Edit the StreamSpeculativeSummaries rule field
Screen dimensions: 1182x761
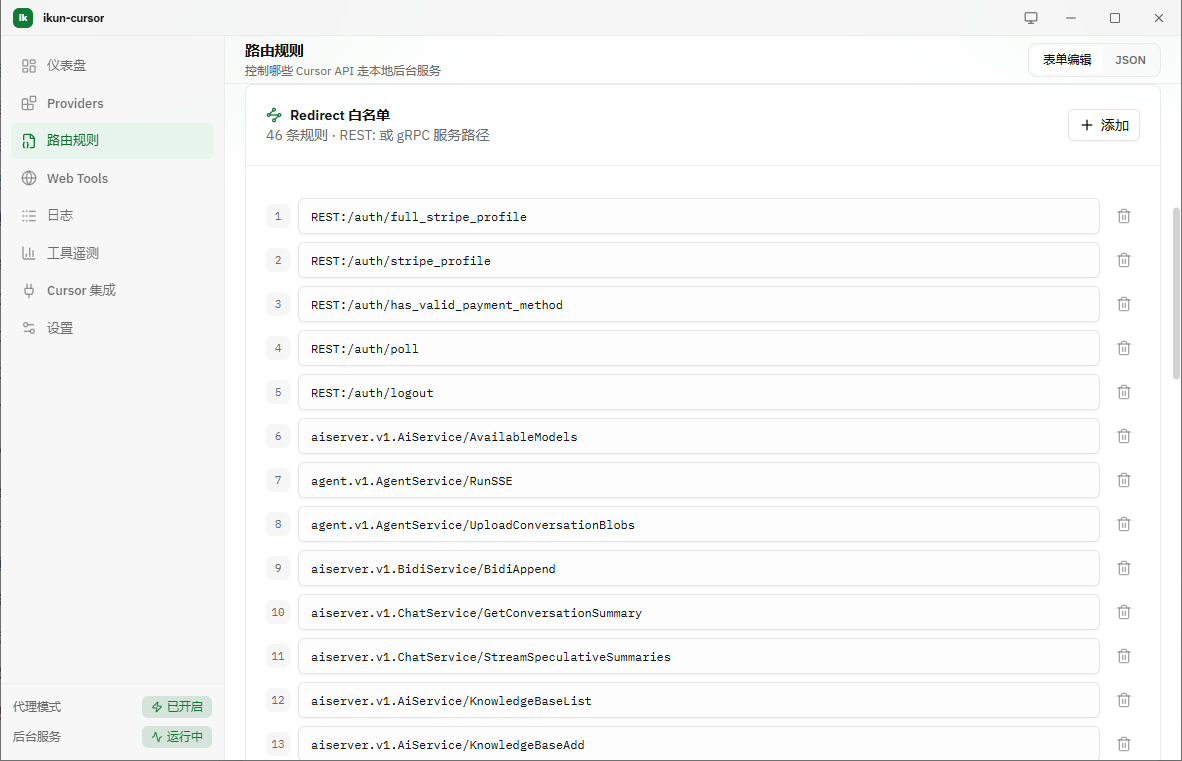click(698, 657)
